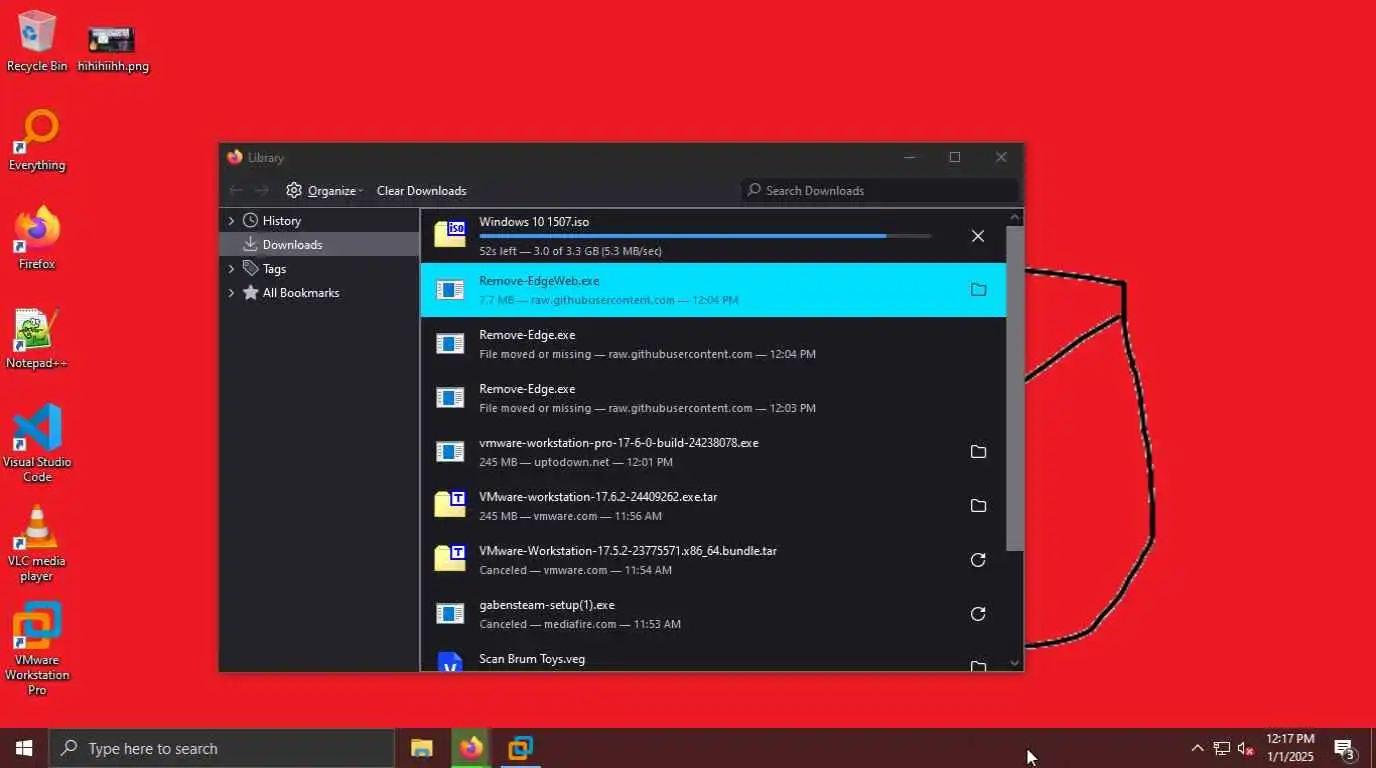The image size is (1376, 768).
Task: Click the Windows 10 1507.iso file icon
Action: (450, 234)
